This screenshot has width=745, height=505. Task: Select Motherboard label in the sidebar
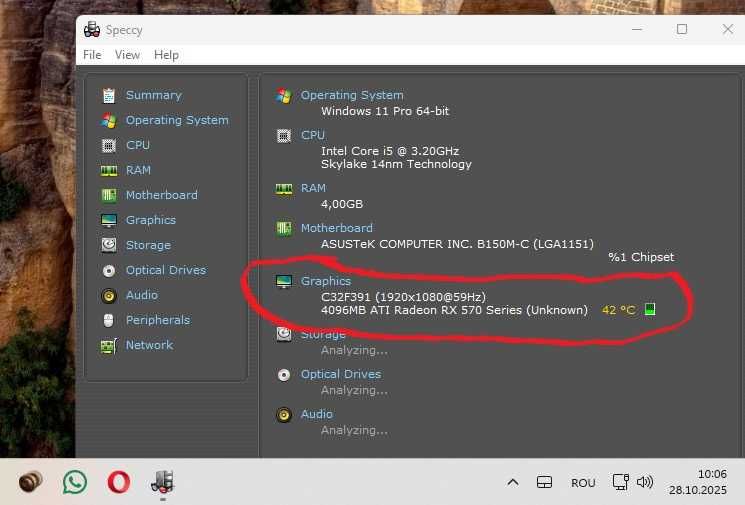tap(162, 195)
